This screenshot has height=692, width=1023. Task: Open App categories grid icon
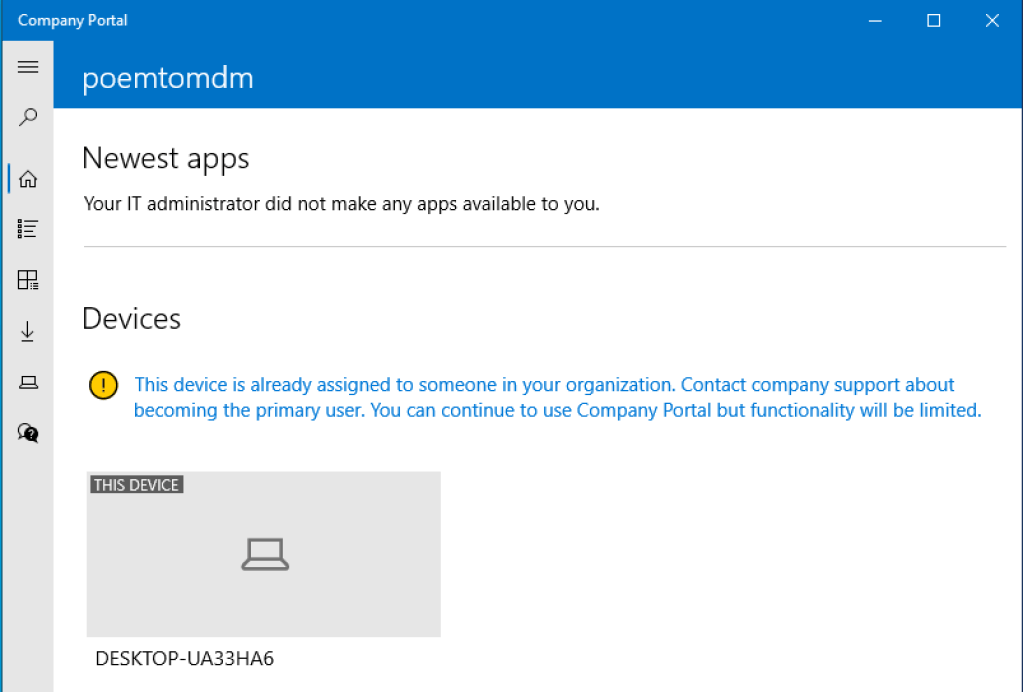coord(28,280)
